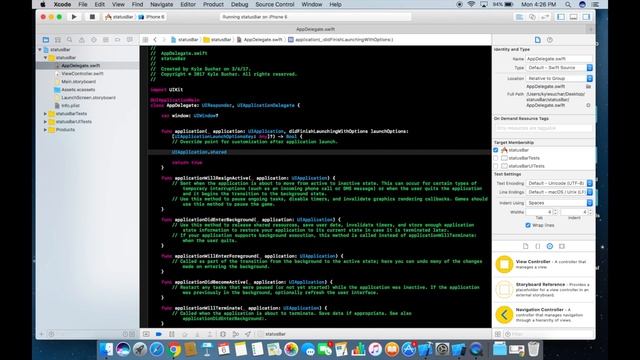Increment the Tab width stepper
Screen dimensions: 640x360
click(x=556, y=210)
